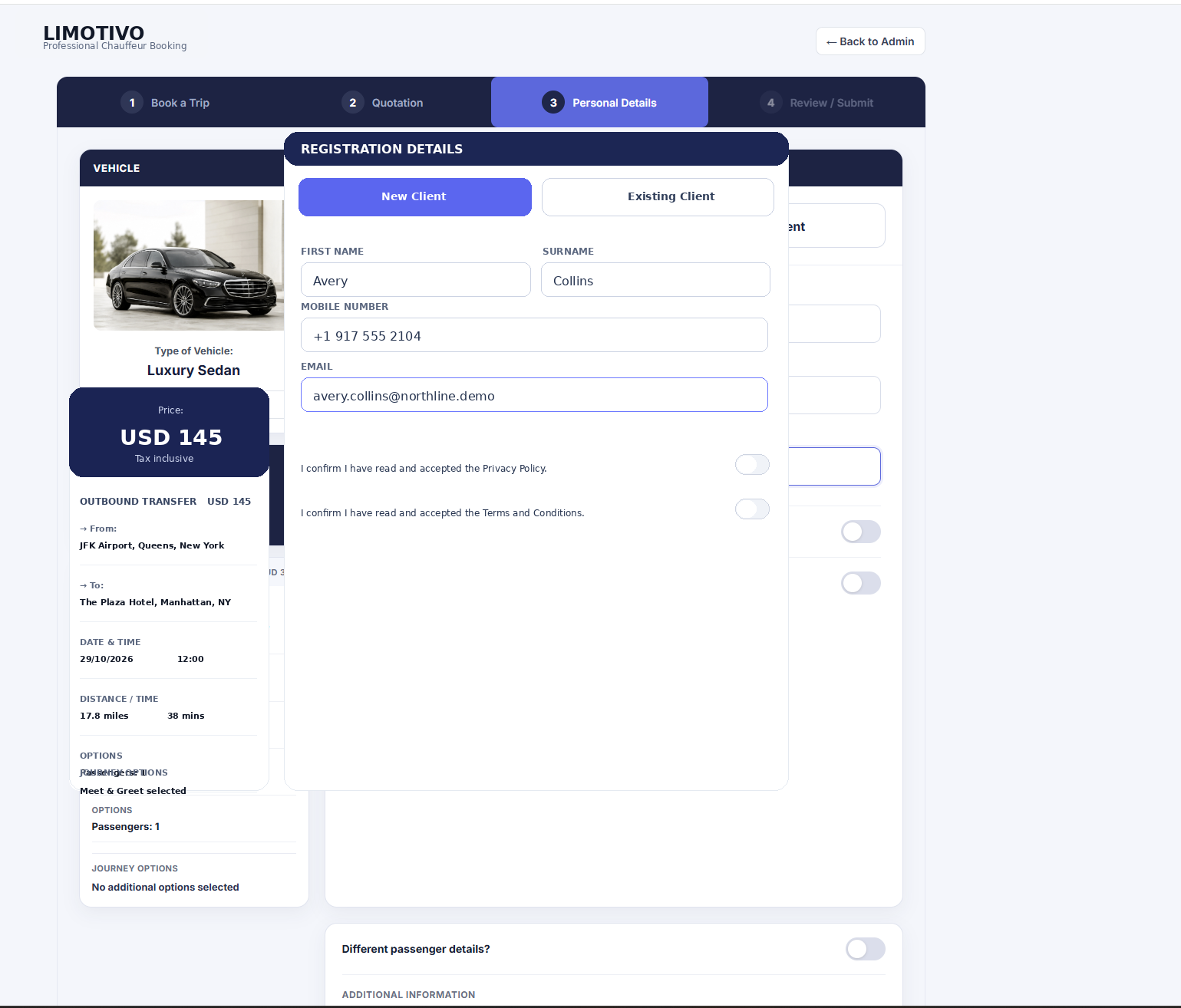Click the 12:00 pickup time

[190, 659]
